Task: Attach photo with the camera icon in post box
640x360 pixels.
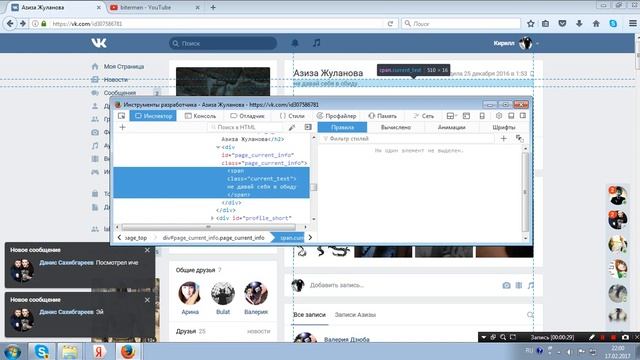Action: 506,285
